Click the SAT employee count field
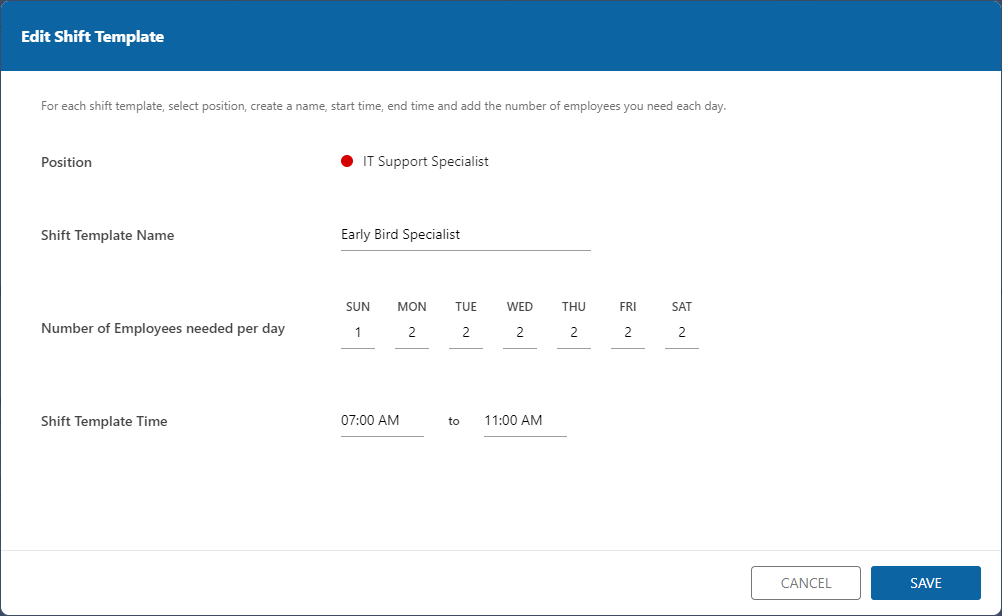The image size is (1002, 616). pos(682,333)
